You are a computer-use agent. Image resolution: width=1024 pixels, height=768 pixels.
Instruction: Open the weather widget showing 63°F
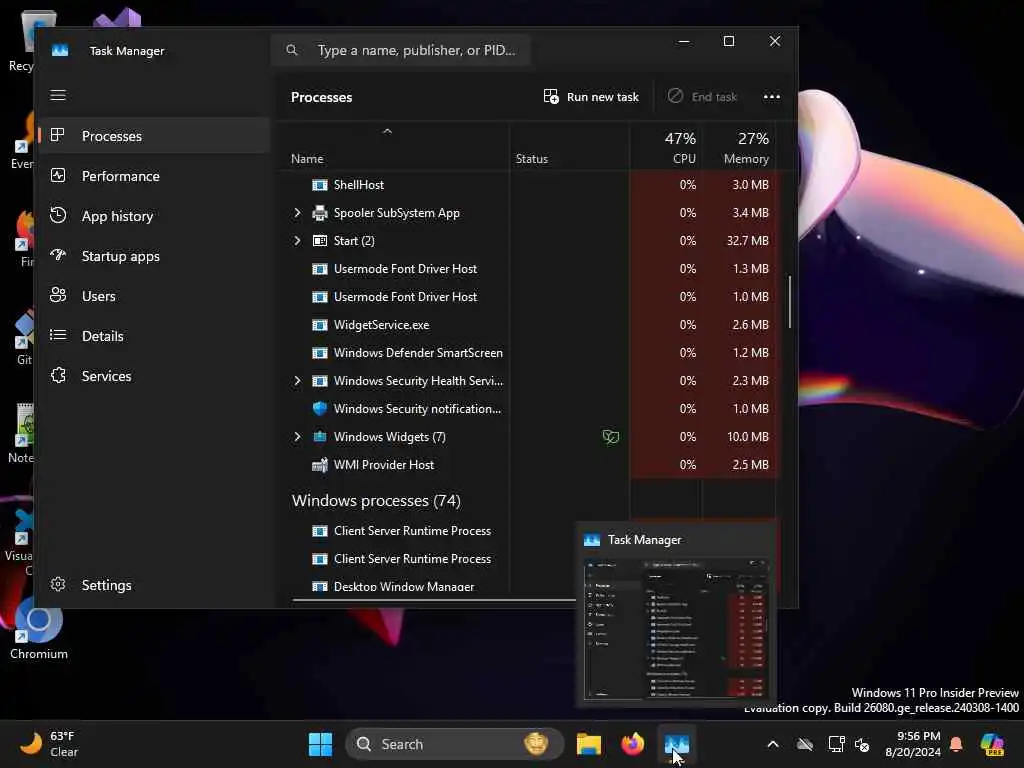click(x=49, y=744)
